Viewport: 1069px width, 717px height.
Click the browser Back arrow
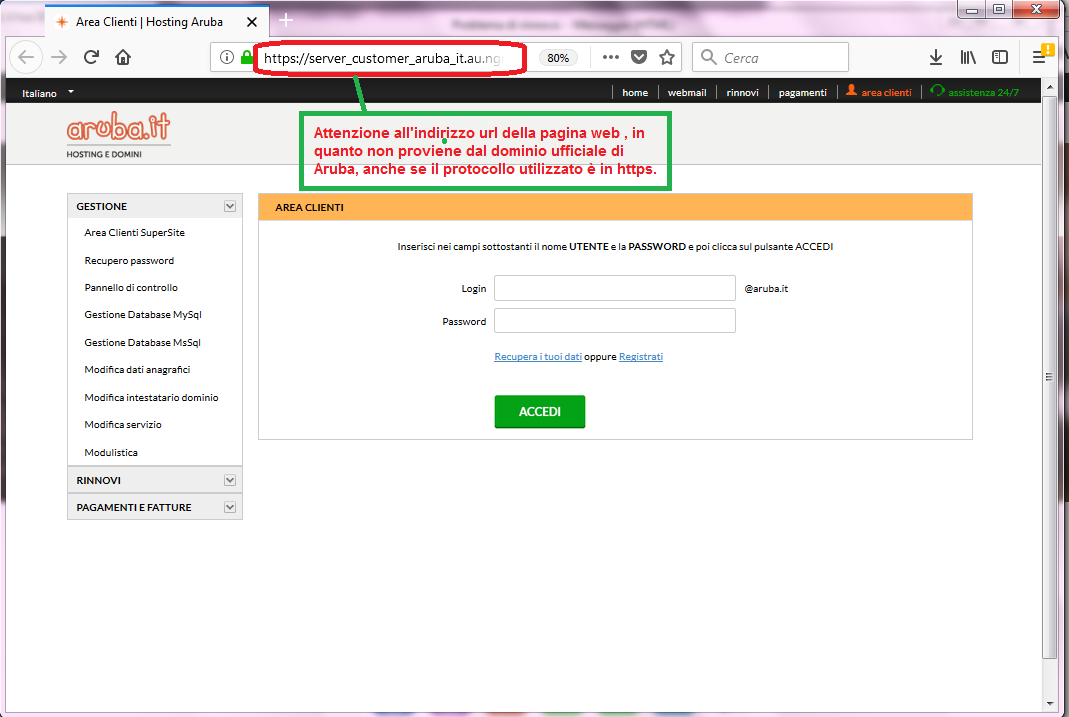26,57
